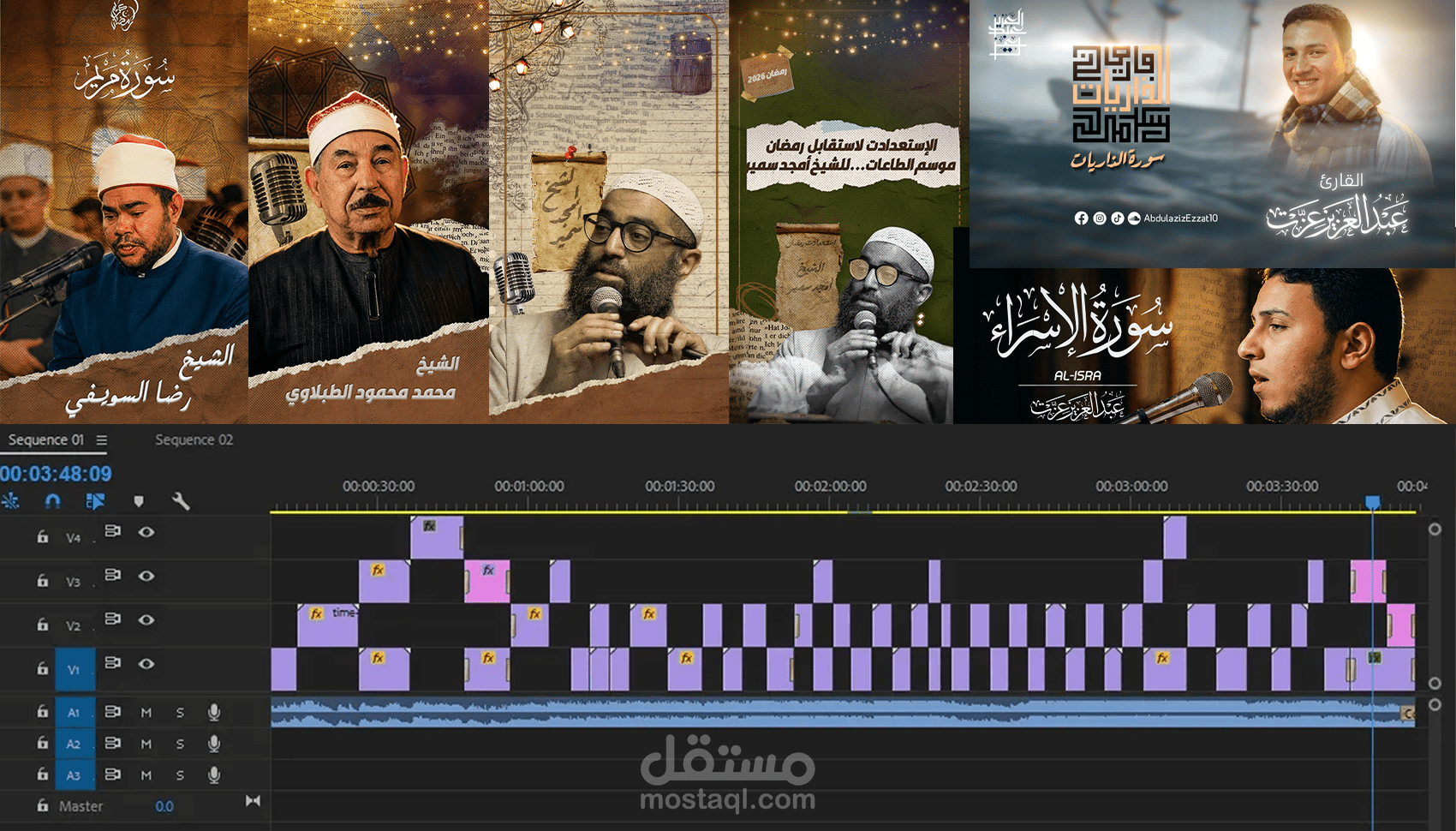Toggle sync lock on track A2
The width and height of the screenshot is (1456, 831).
point(112,743)
